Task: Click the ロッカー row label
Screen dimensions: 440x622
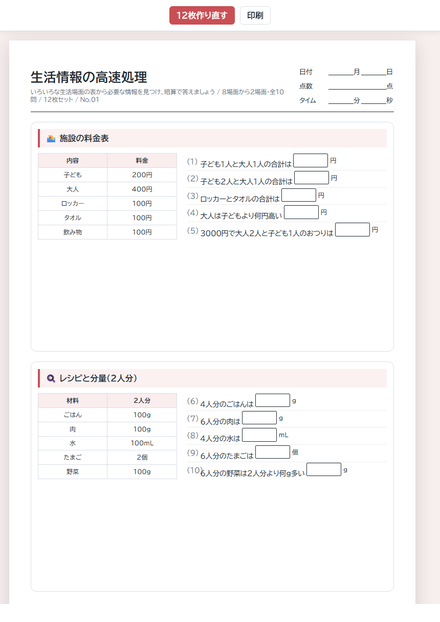Action: 73,203
